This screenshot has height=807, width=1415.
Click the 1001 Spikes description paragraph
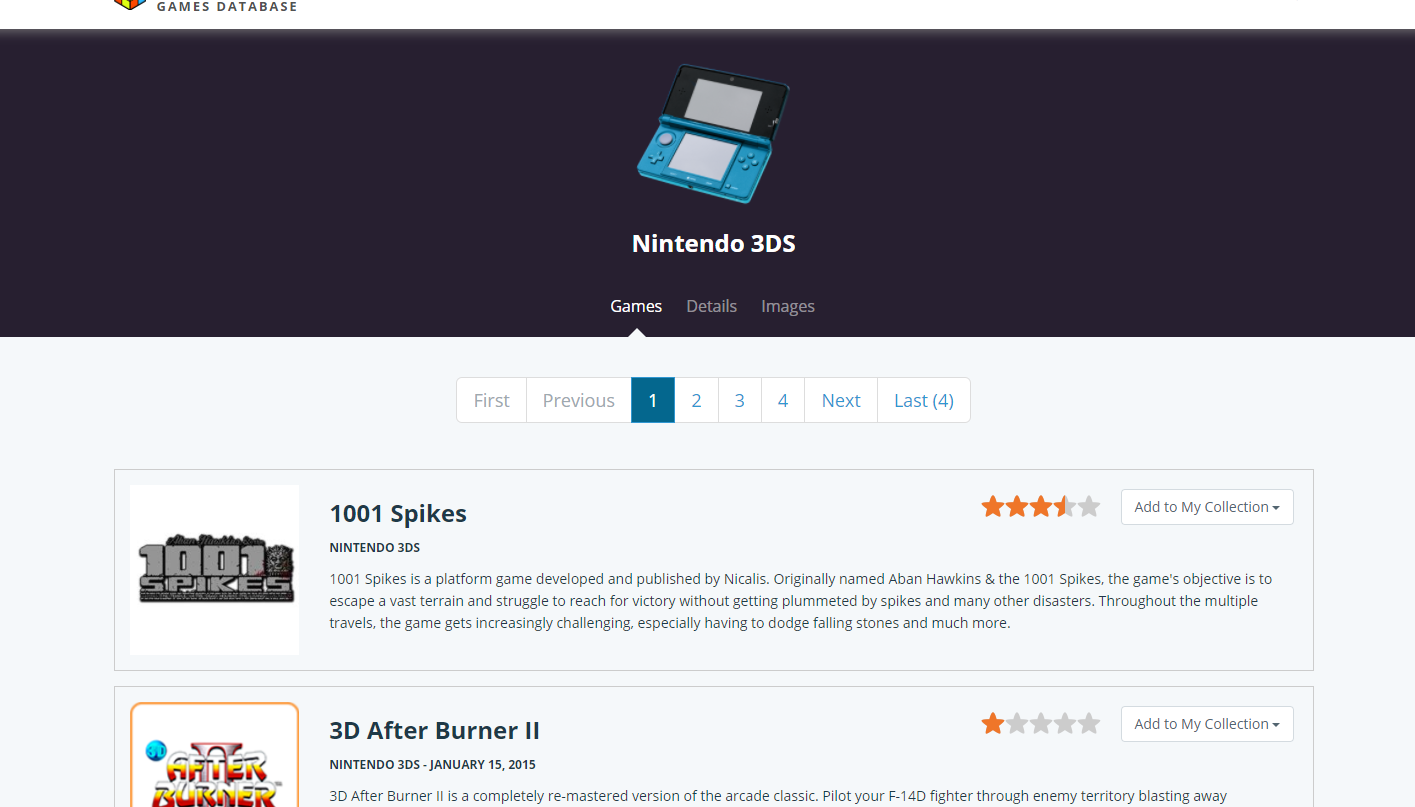click(x=801, y=601)
